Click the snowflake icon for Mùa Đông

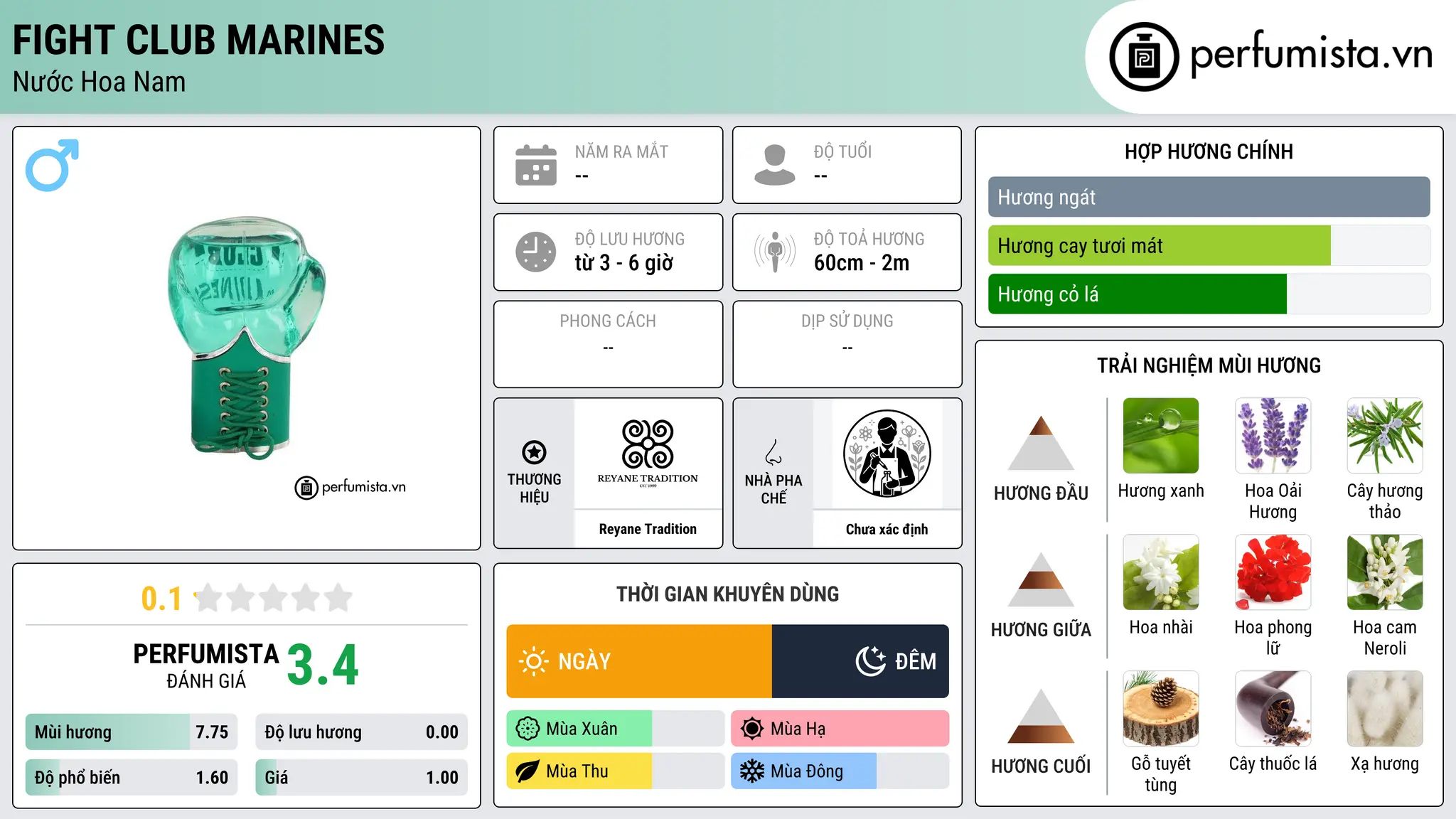coord(752,771)
